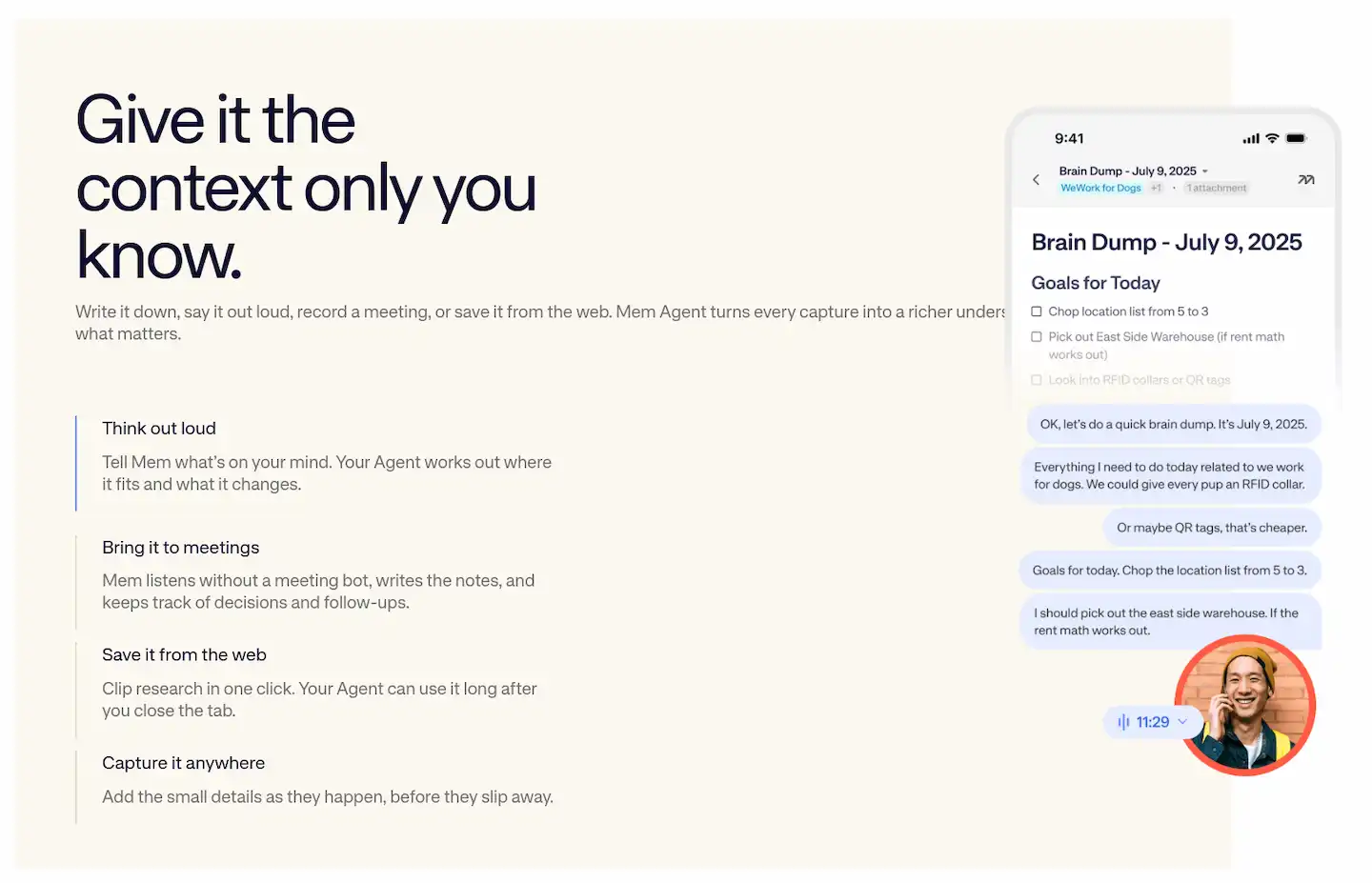
Task: Click the cellular signal bars icon
Action: click(1251, 139)
